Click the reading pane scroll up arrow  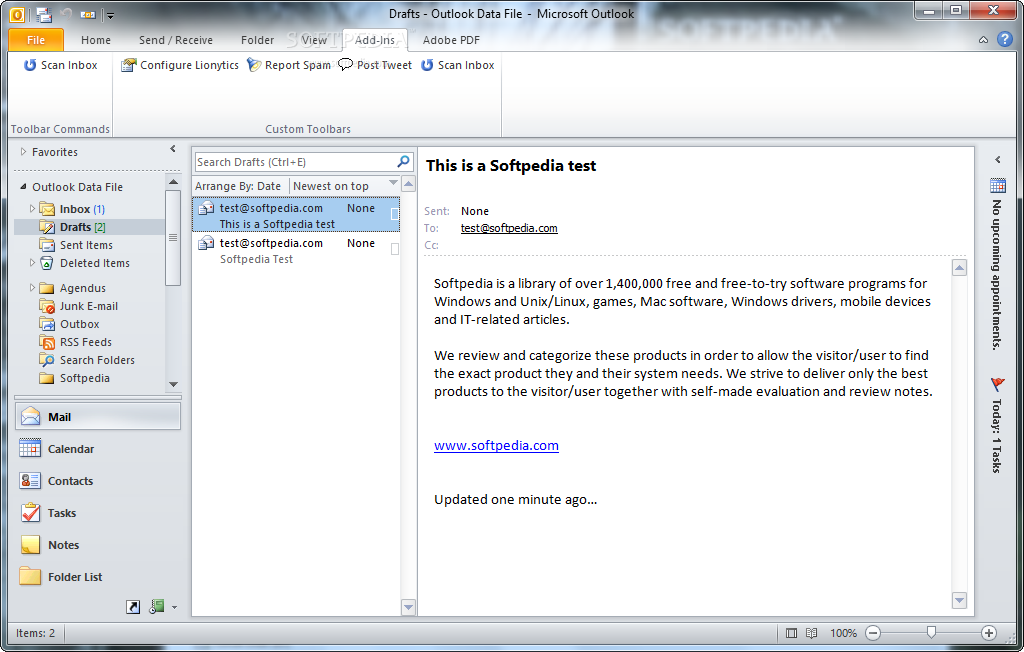[959, 268]
